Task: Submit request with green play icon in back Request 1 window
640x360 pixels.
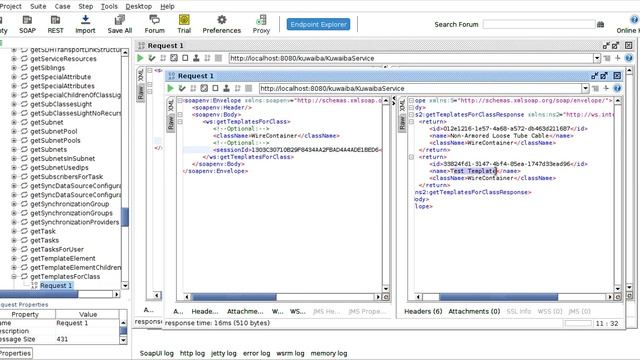Action: tap(140, 58)
